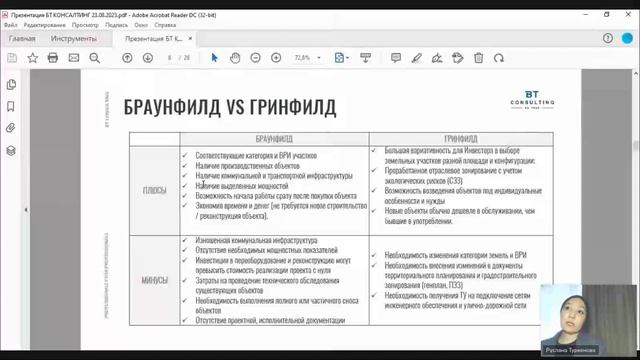Click the current page number field
Image resolution: width=640 pixels, height=360 pixels.
coord(169,58)
